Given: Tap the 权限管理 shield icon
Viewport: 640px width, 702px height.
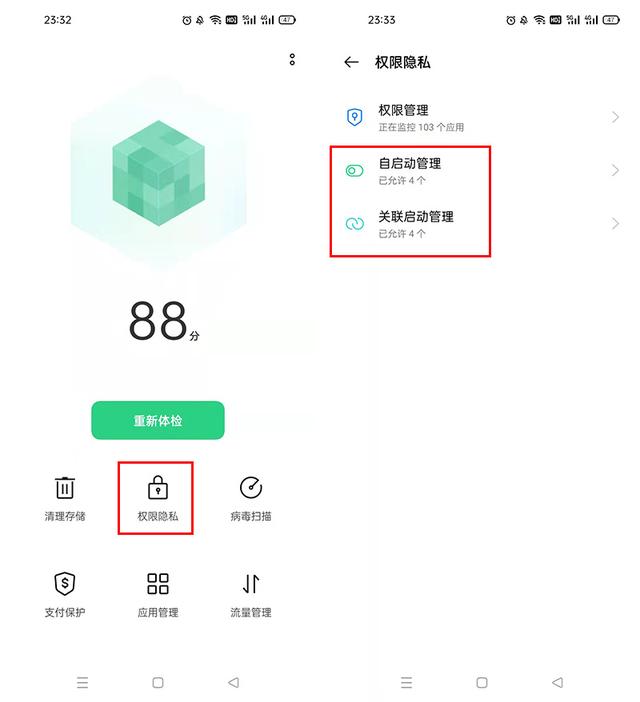Looking at the screenshot, I should pos(354,117).
